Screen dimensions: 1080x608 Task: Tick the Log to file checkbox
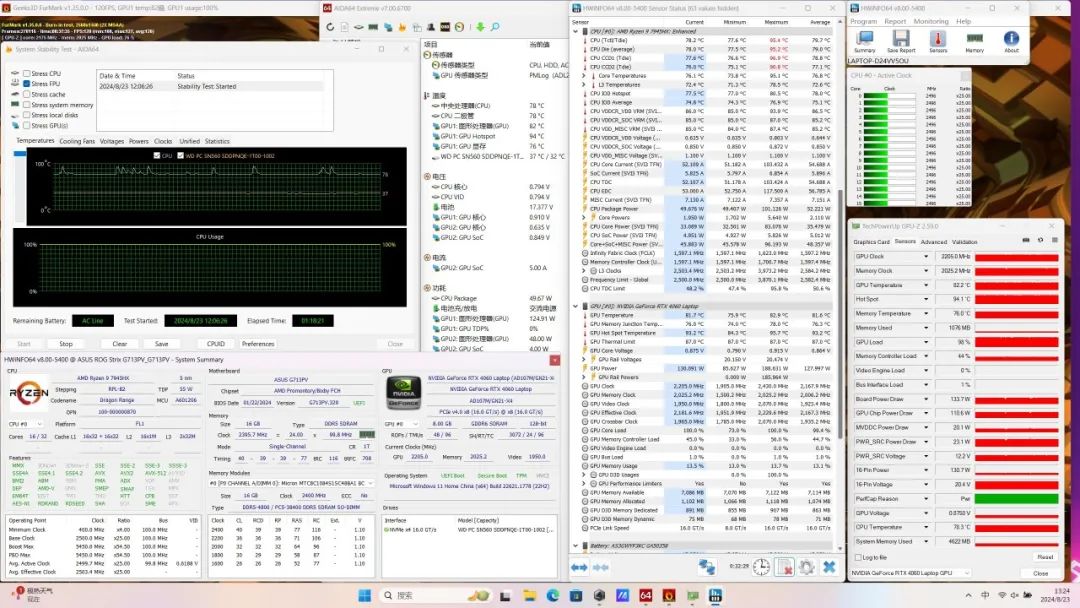pos(857,557)
